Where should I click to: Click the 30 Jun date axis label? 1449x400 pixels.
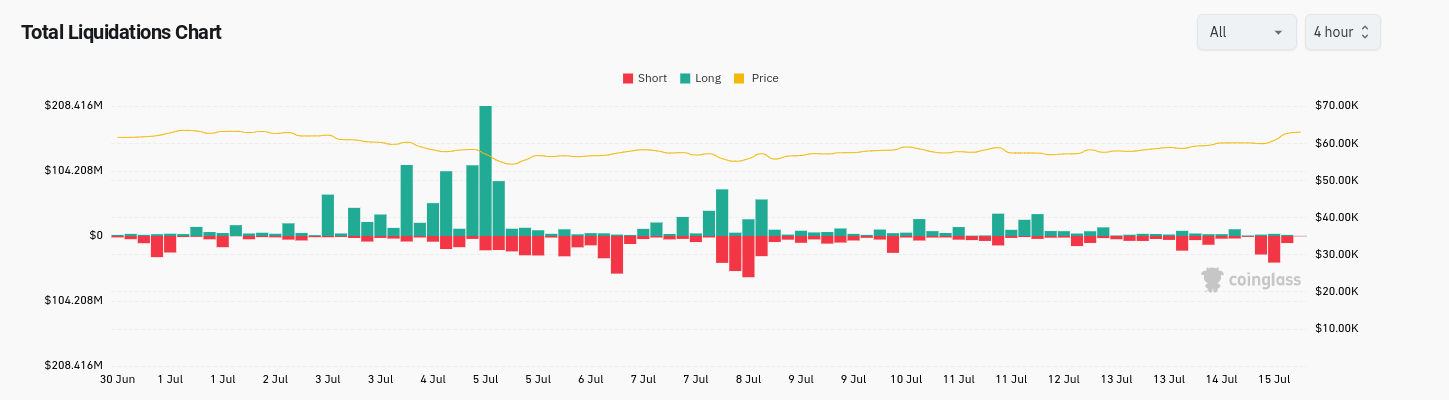point(118,380)
